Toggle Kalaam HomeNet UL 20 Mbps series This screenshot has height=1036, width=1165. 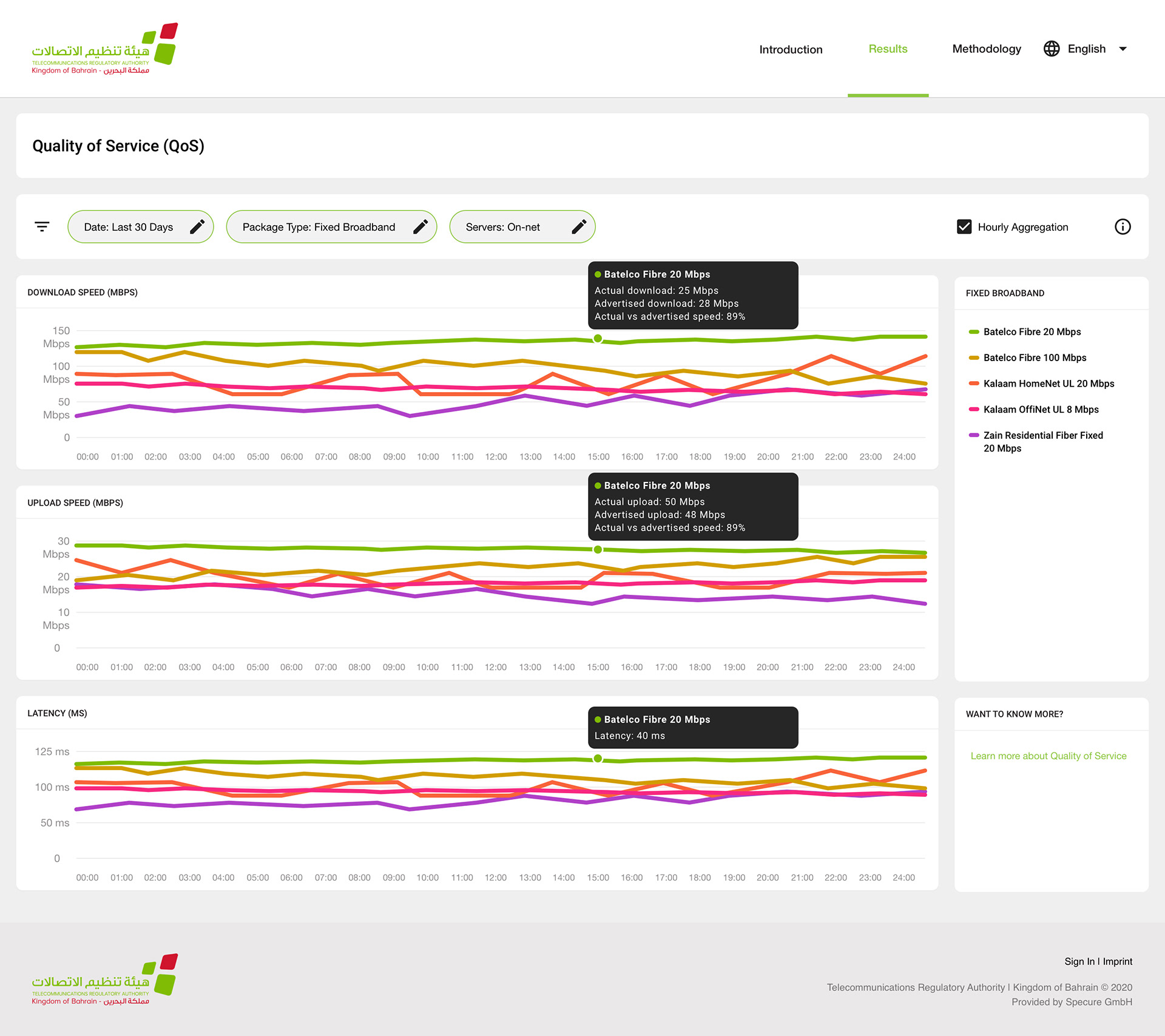pos(1048,384)
